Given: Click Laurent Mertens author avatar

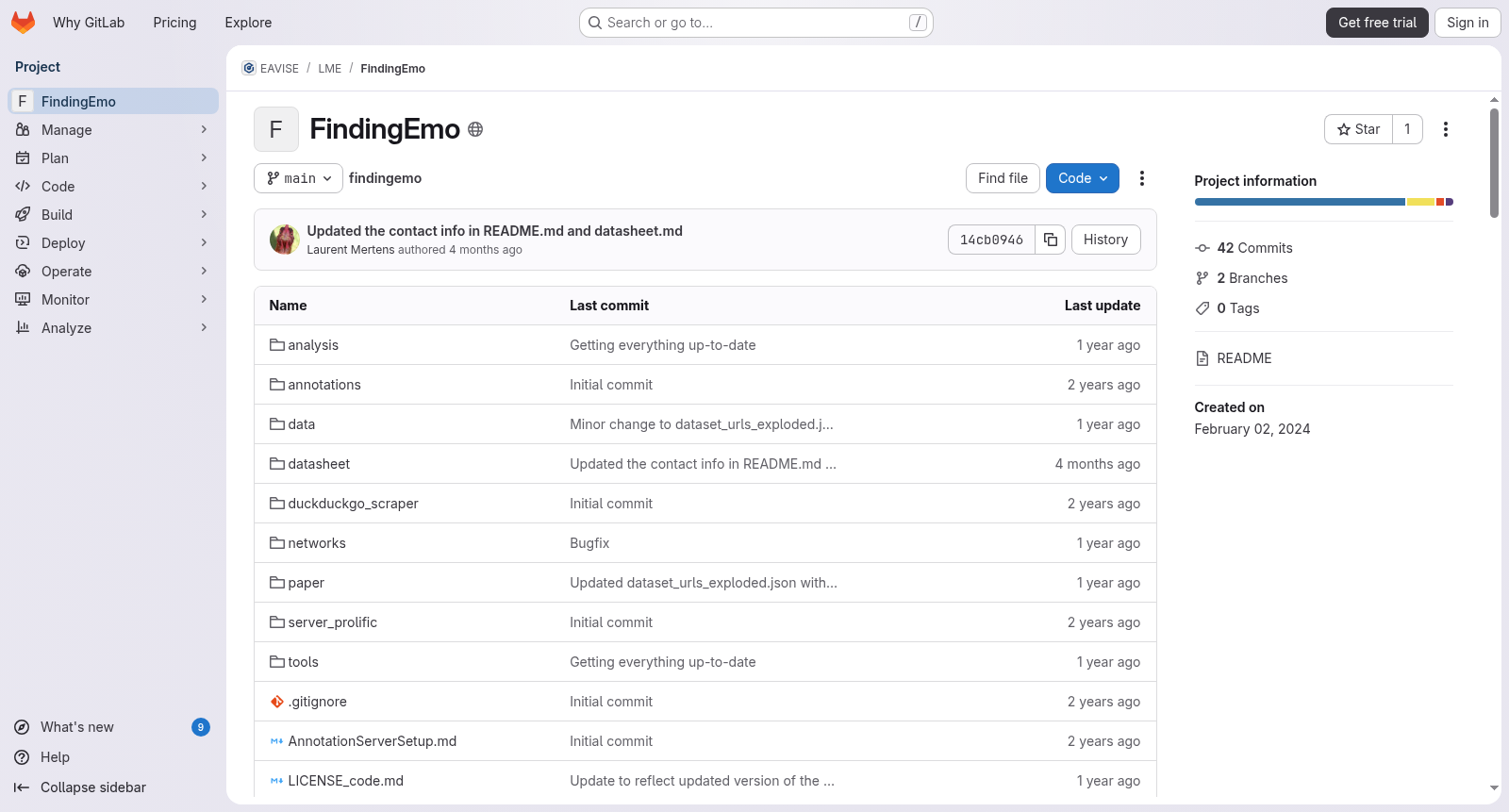Looking at the screenshot, I should pos(285,240).
